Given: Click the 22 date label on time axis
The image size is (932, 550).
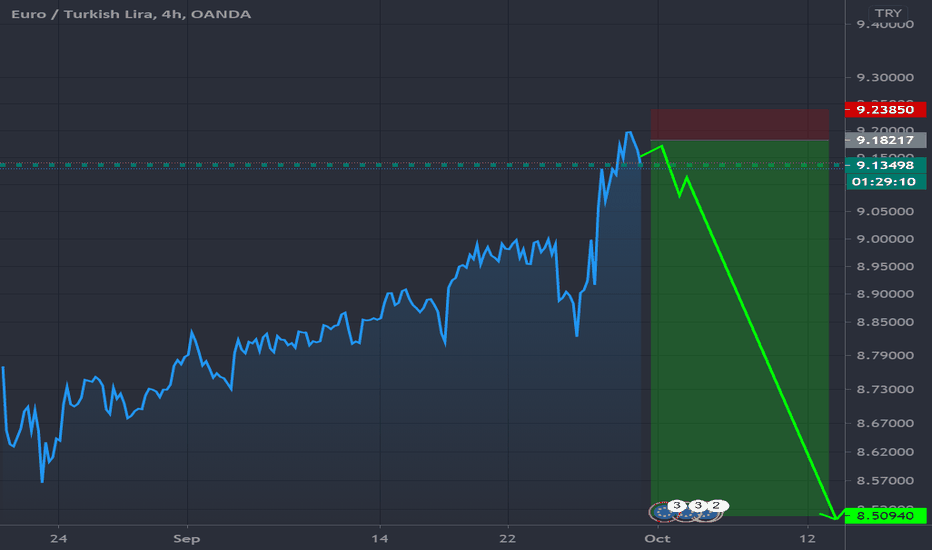Looking at the screenshot, I should [x=508, y=539].
